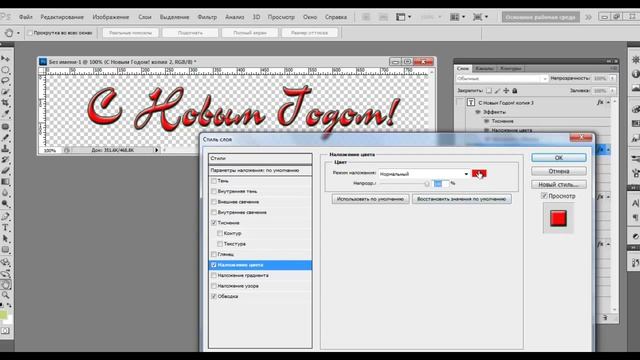This screenshot has width=640, height=360.
Task: Open the Hand tool preset picker arrow
Action: tap(18, 33)
